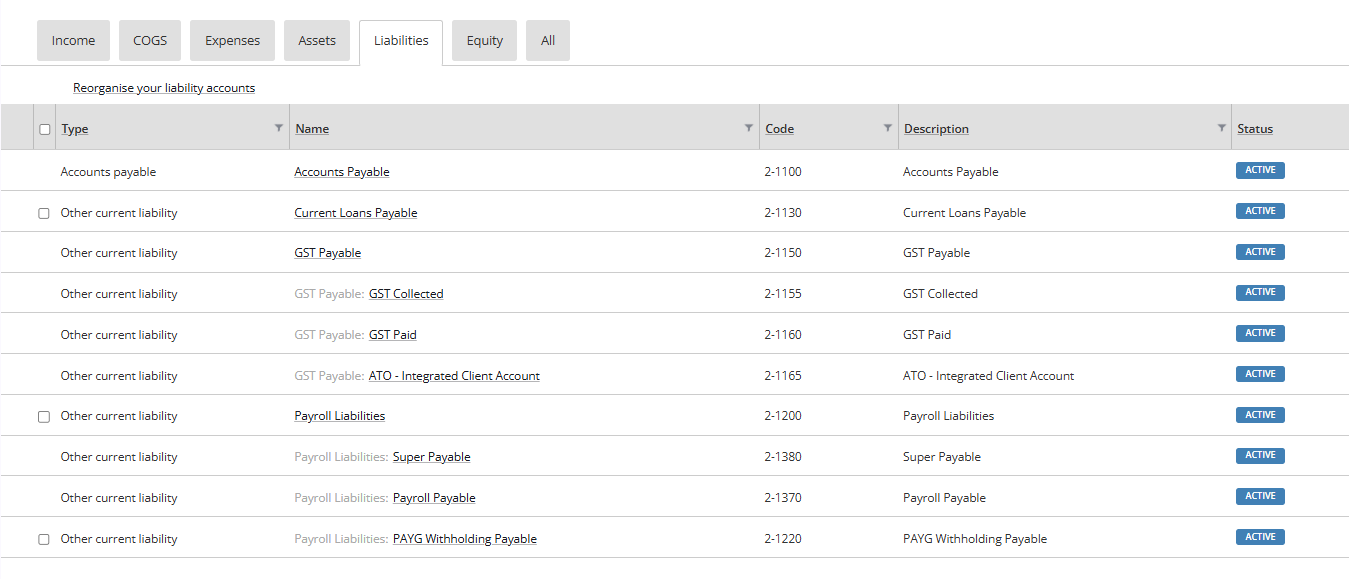Click the ACTIVE badge for PAYG Withholding Payable

(1260, 537)
